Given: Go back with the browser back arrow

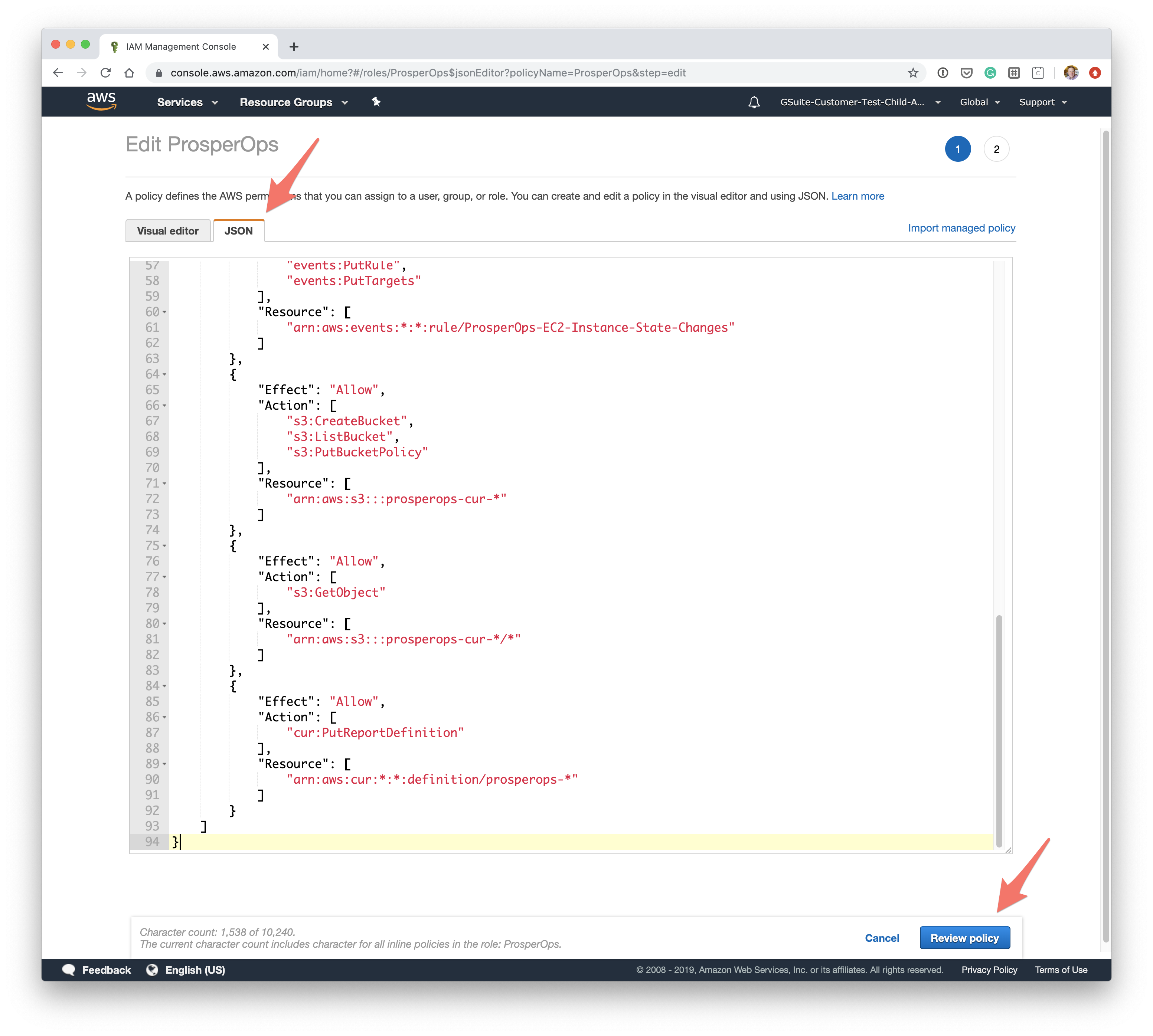Looking at the screenshot, I should 58,73.
